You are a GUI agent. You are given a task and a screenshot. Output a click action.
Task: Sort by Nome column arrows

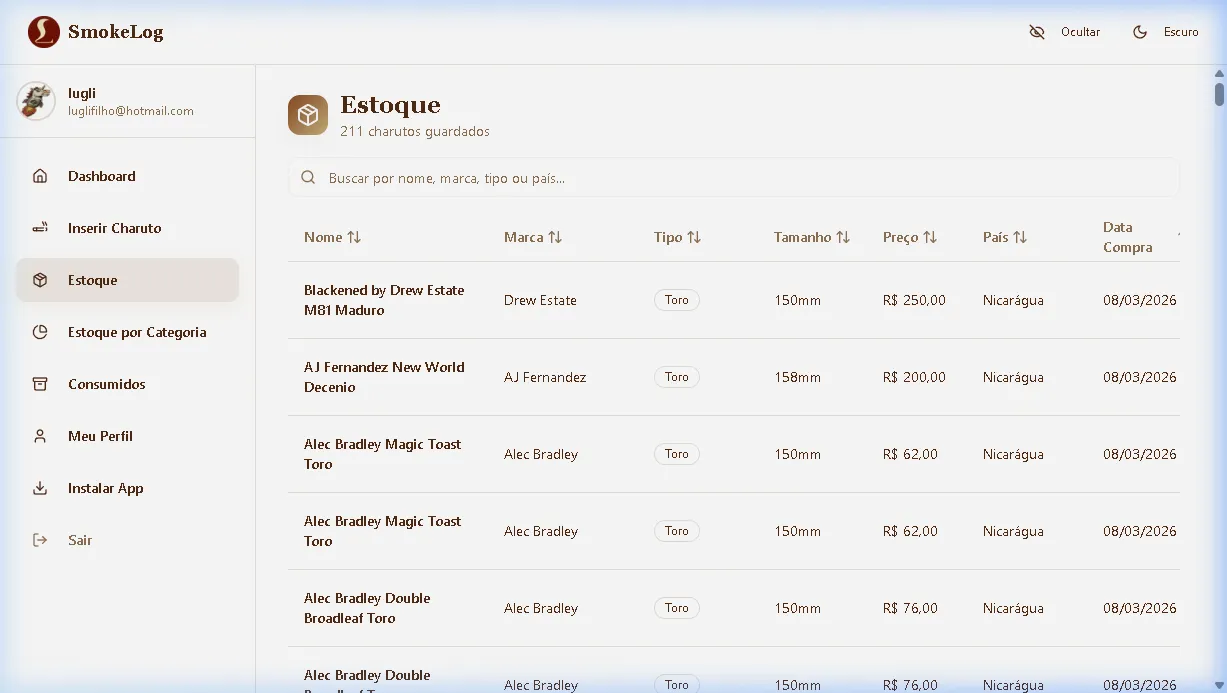(354, 237)
